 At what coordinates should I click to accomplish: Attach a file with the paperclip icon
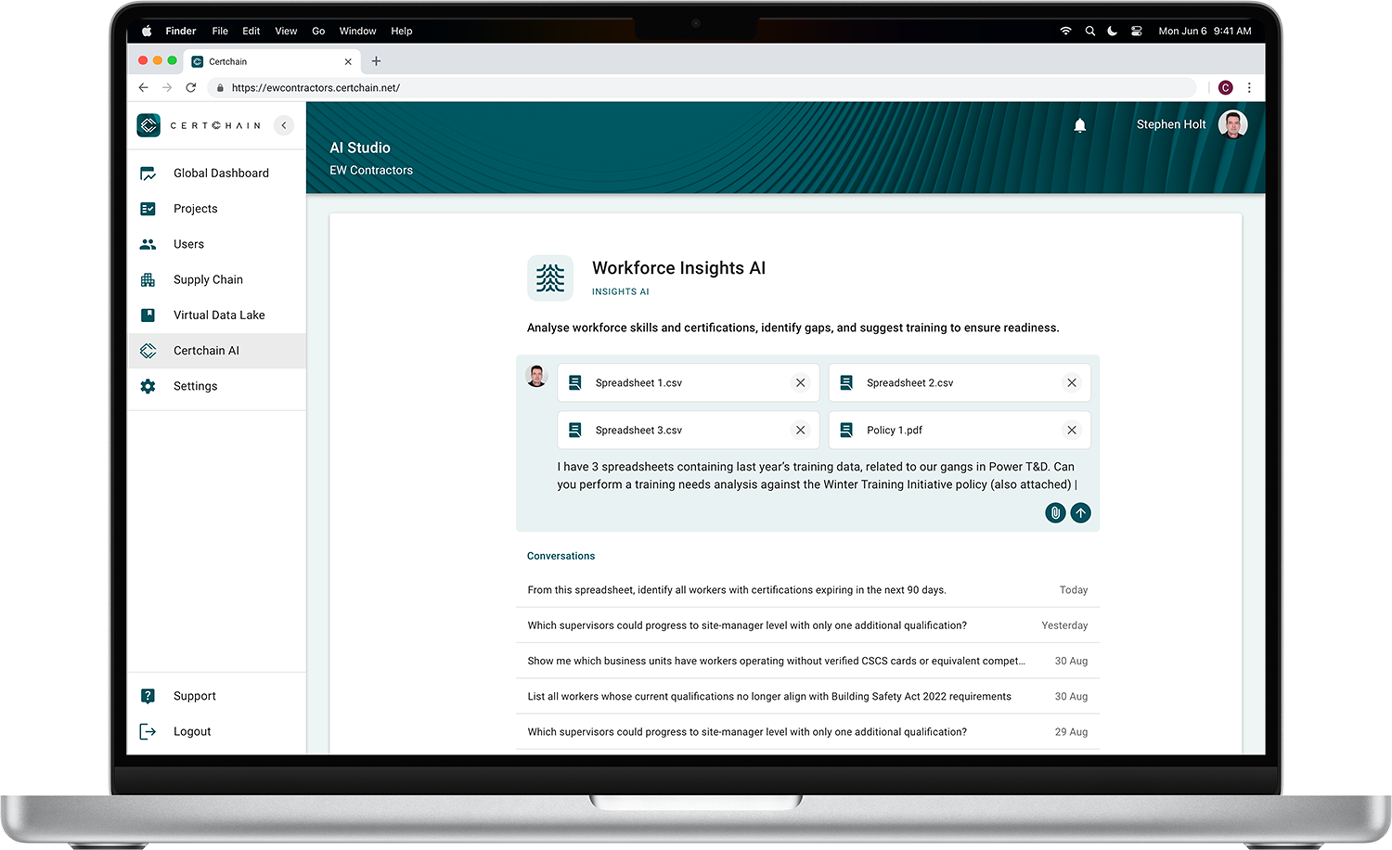(1055, 513)
